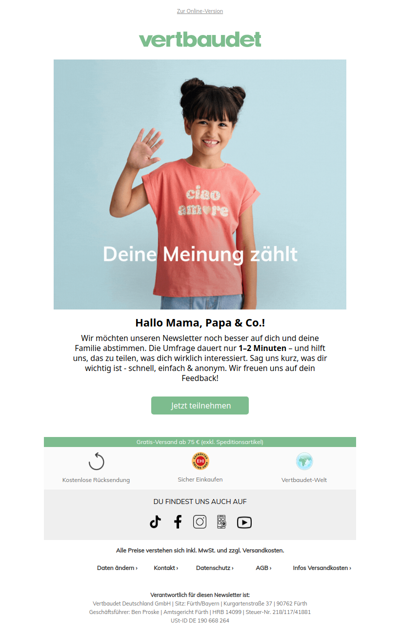Visit the Facebook page via icon
The height and width of the screenshot is (641, 400).
[178, 522]
